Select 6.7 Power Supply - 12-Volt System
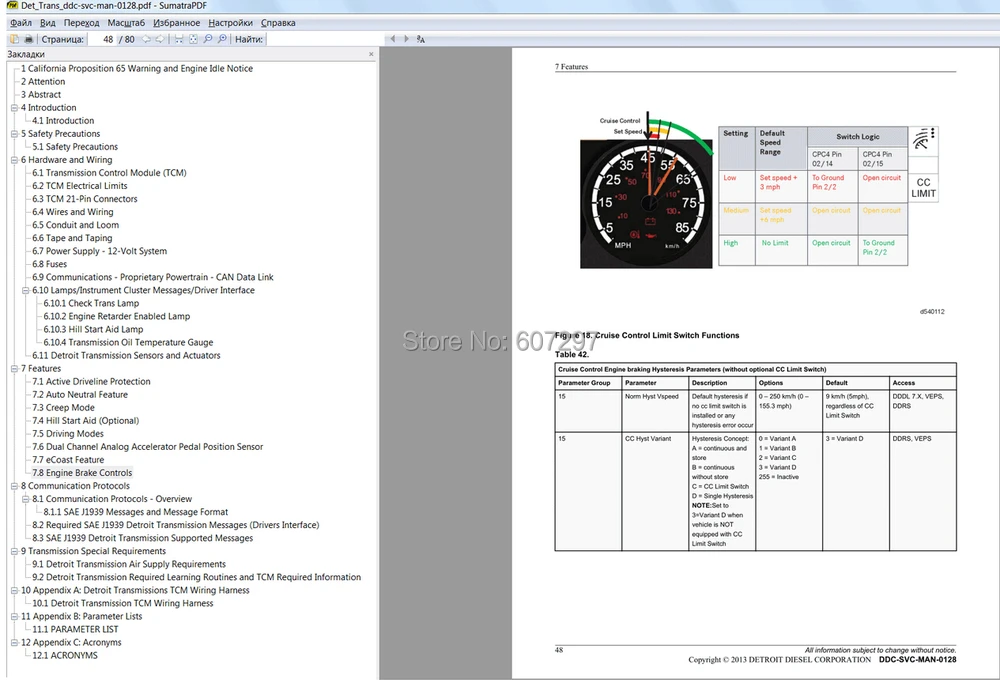This screenshot has width=1000, height=681. click(99, 251)
